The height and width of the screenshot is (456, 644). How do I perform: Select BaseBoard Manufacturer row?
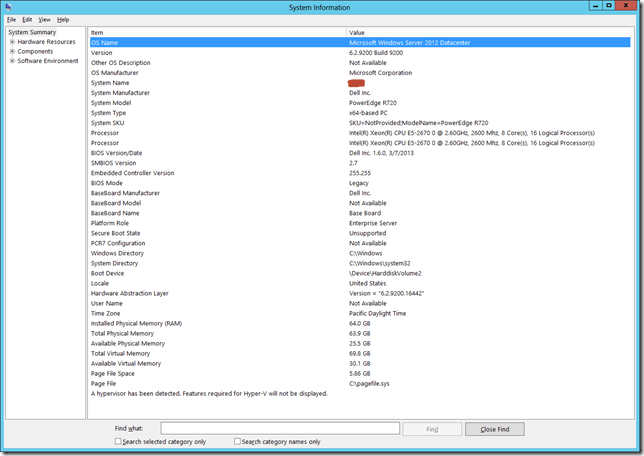click(x=360, y=193)
